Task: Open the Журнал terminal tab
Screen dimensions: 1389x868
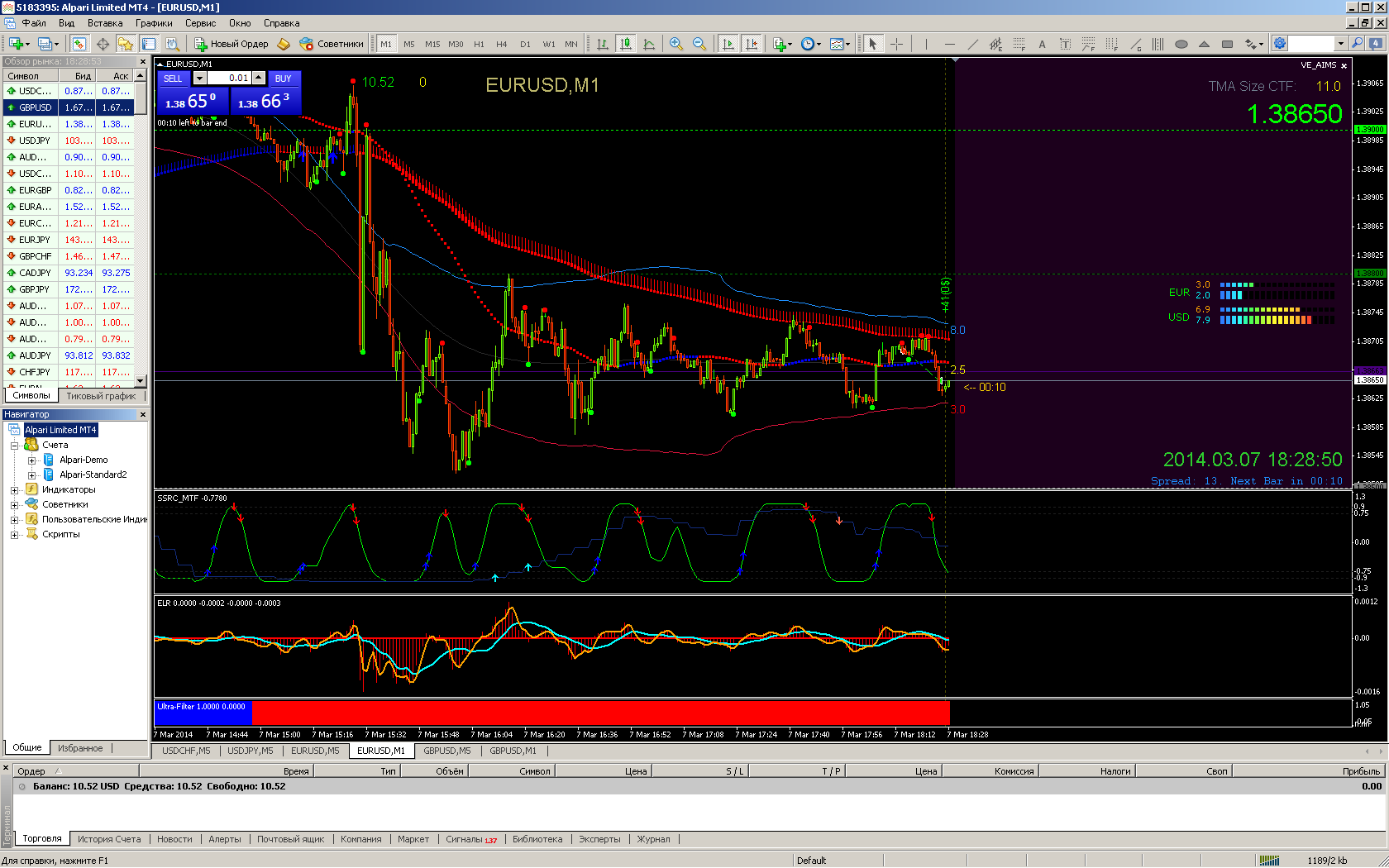Action: [x=654, y=839]
